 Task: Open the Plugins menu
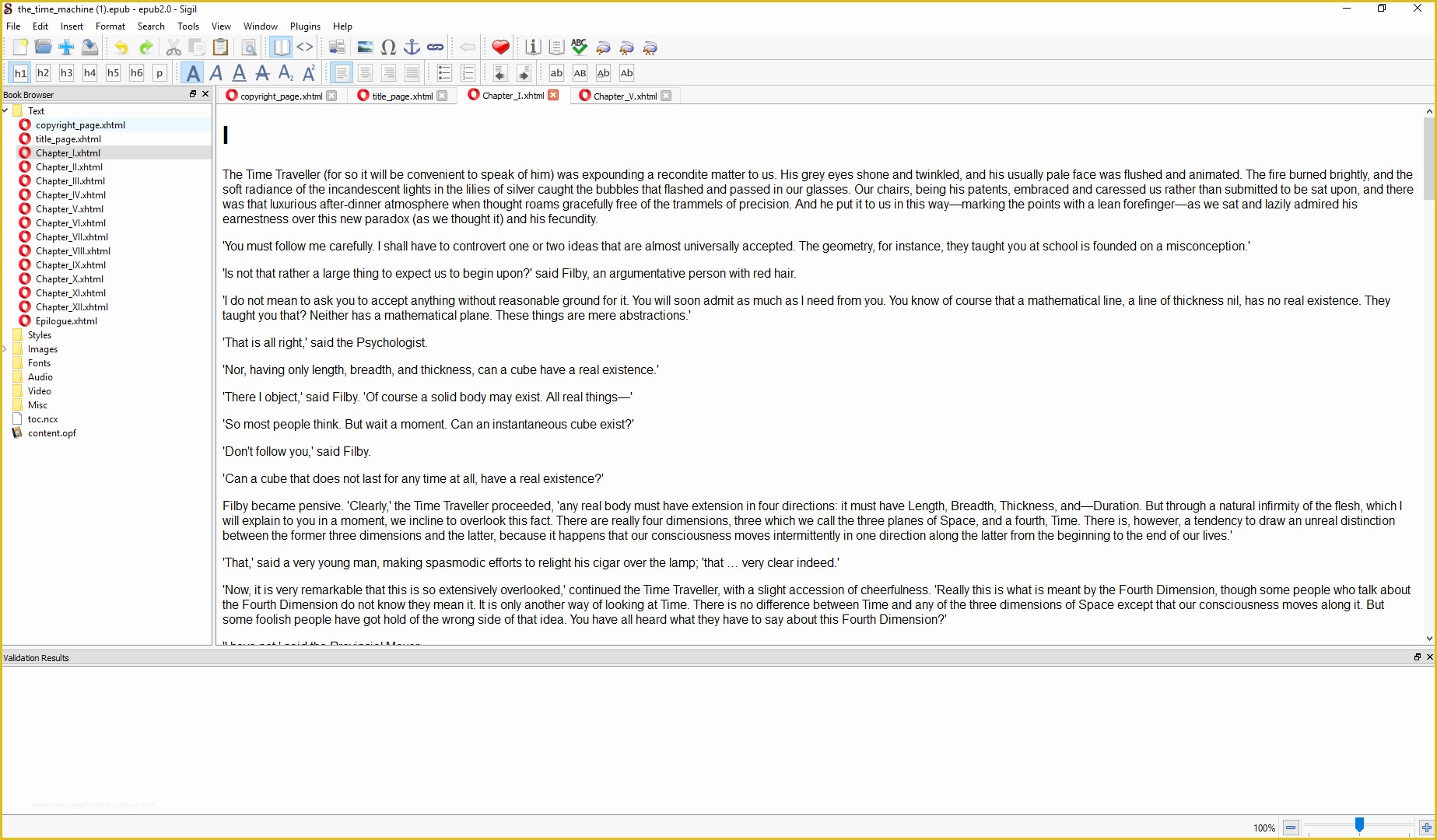click(305, 26)
